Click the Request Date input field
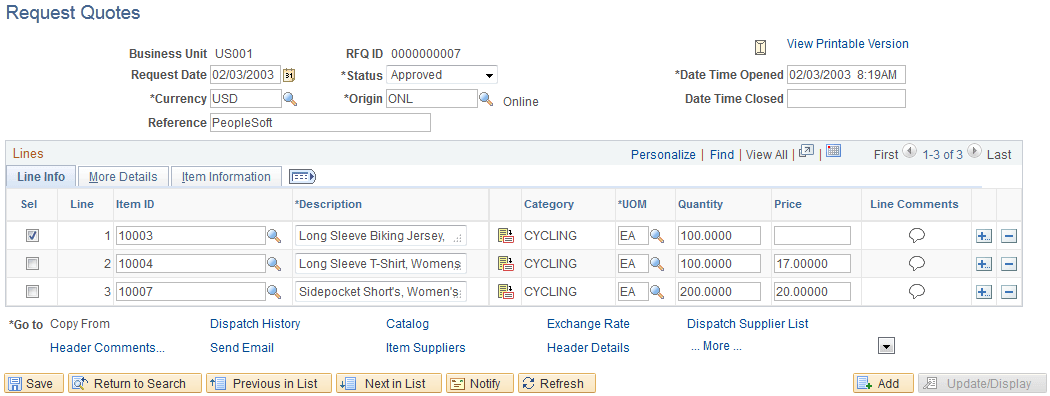Image resolution: width=1050 pixels, height=396 pixels. pyautogui.click(x=246, y=75)
